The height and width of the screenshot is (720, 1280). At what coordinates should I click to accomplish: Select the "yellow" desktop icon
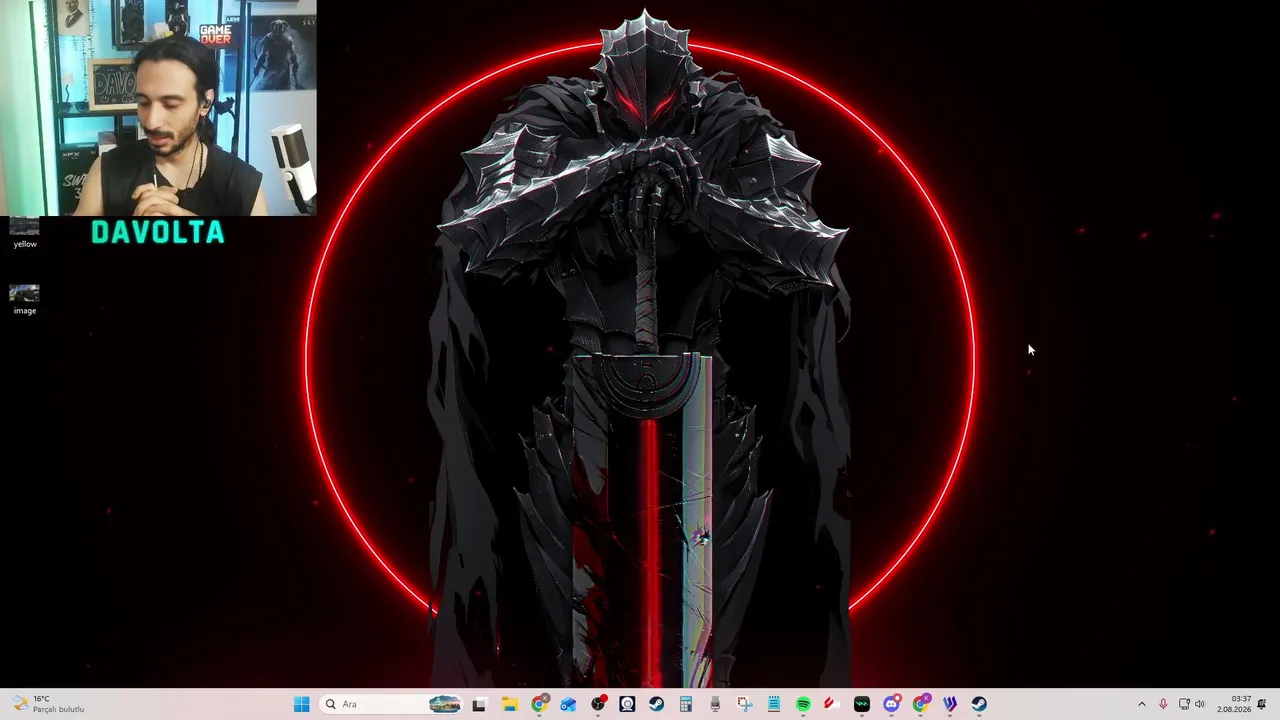pos(25,233)
